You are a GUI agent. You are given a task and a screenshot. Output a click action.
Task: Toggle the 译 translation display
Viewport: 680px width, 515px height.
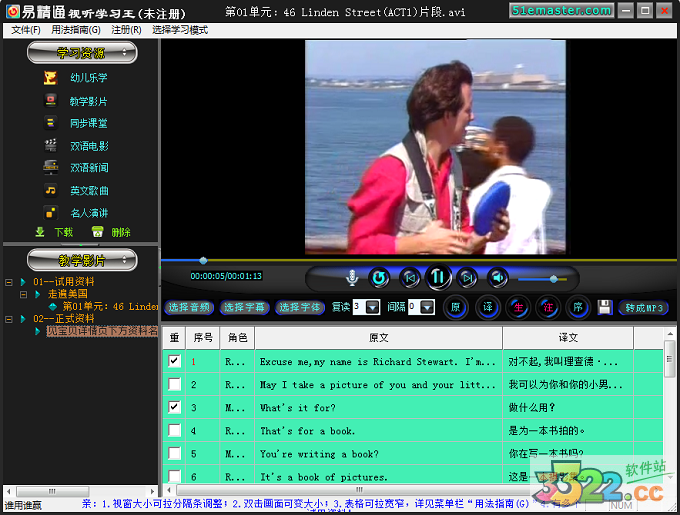487,307
